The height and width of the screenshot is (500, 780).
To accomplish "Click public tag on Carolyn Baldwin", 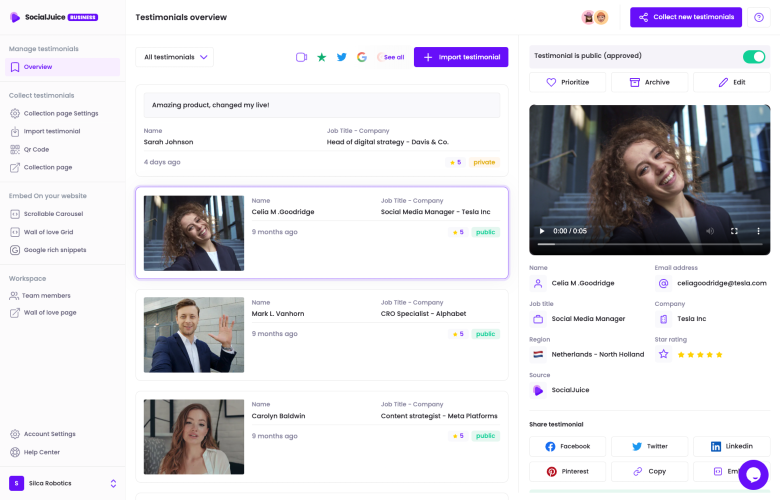I will pos(486,436).
